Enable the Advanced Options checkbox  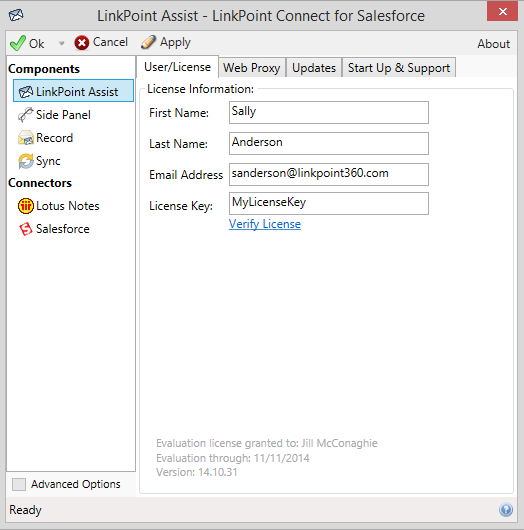pos(19,484)
